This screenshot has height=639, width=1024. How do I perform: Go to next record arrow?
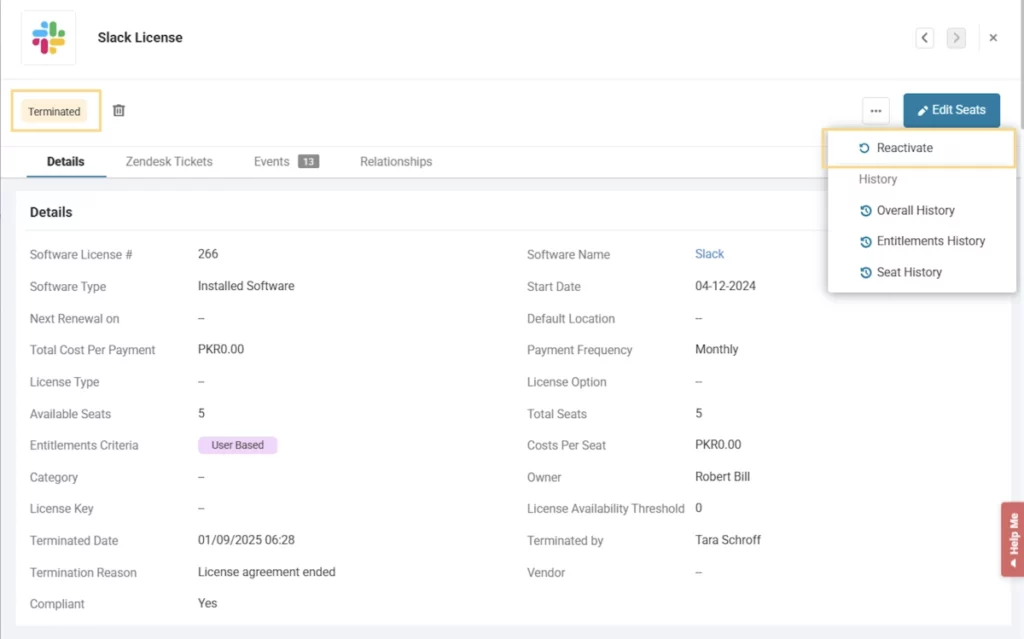(x=956, y=38)
